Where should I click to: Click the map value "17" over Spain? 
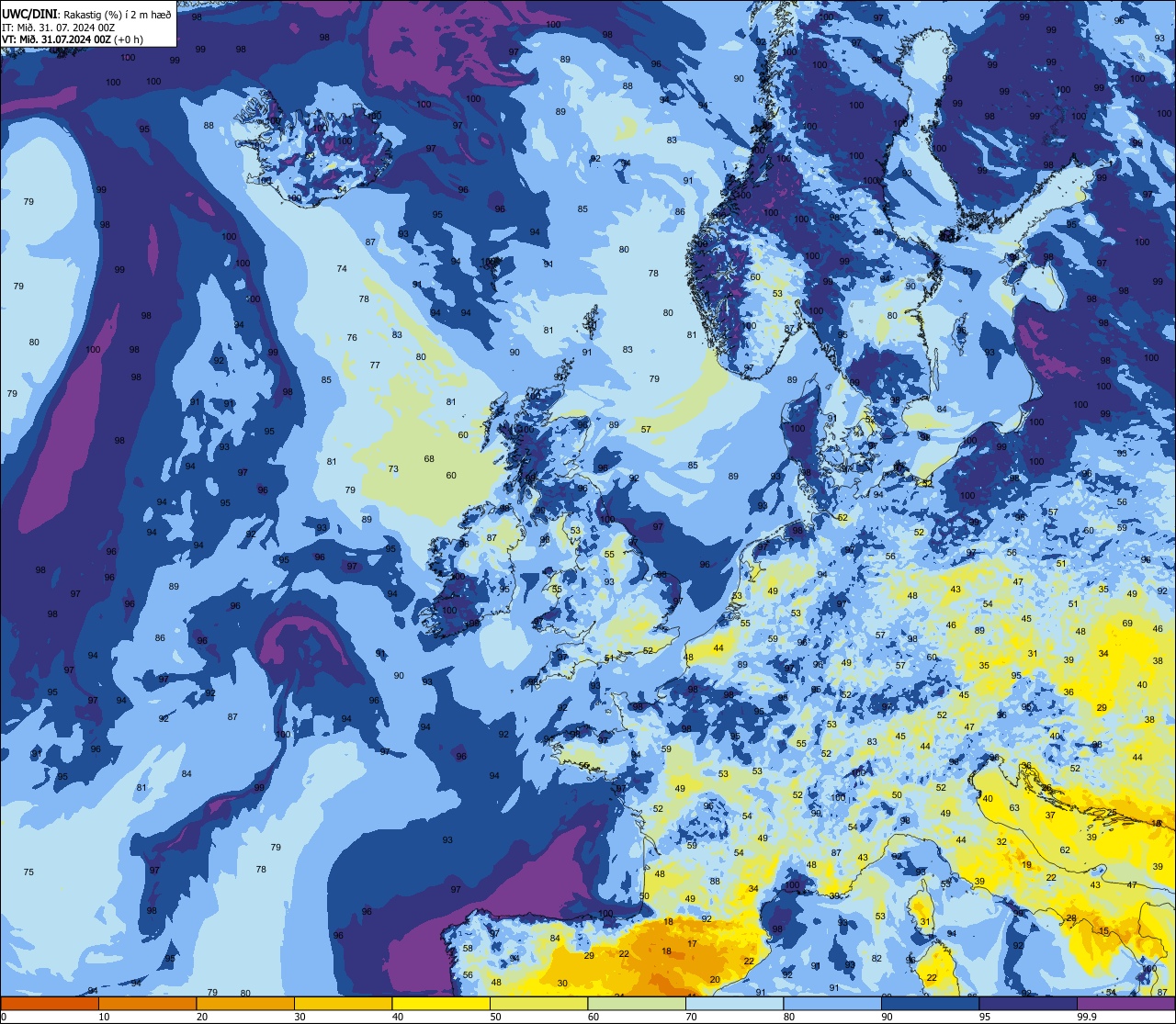pyautogui.click(x=692, y=944)
